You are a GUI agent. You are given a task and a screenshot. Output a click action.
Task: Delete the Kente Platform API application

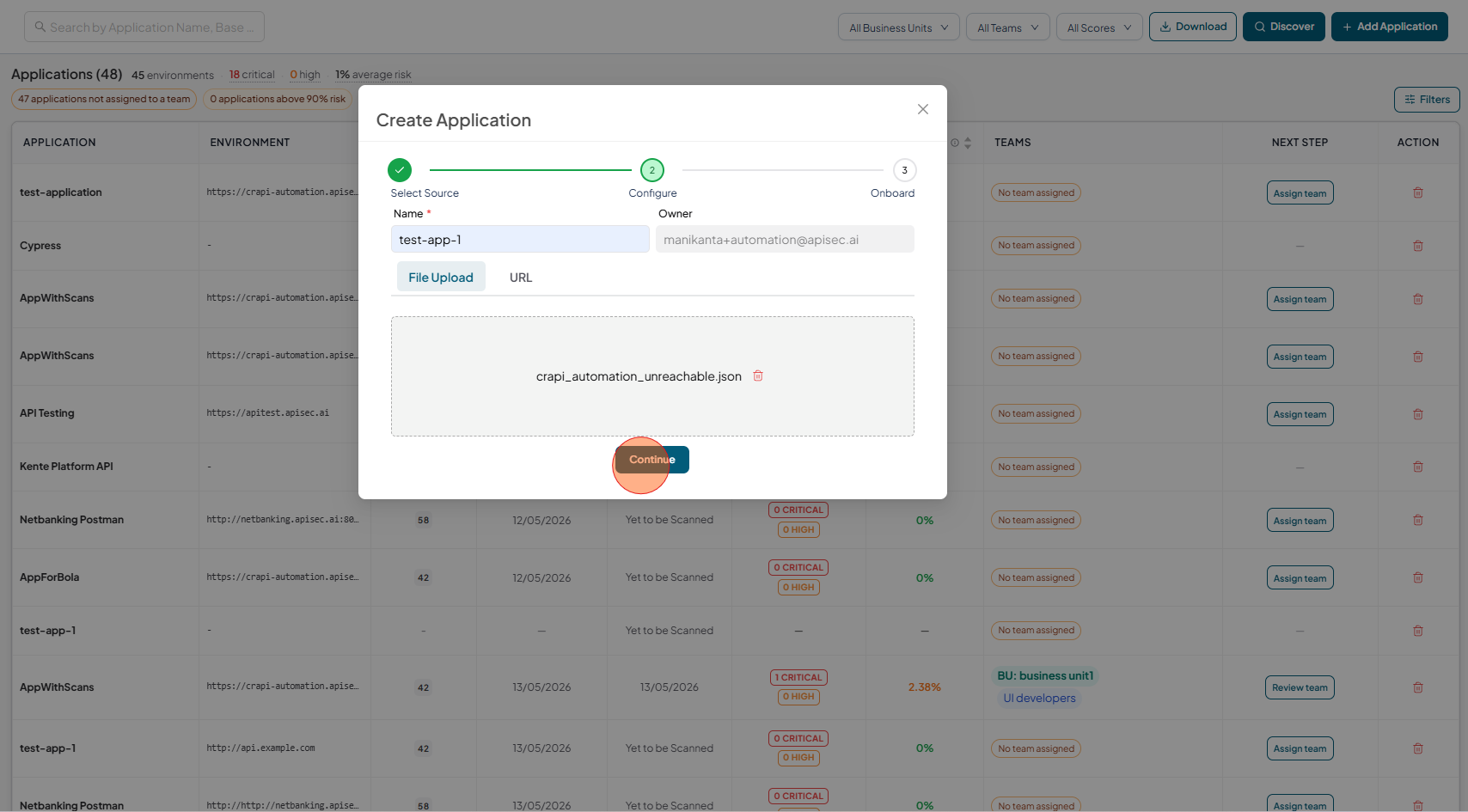1418,467
